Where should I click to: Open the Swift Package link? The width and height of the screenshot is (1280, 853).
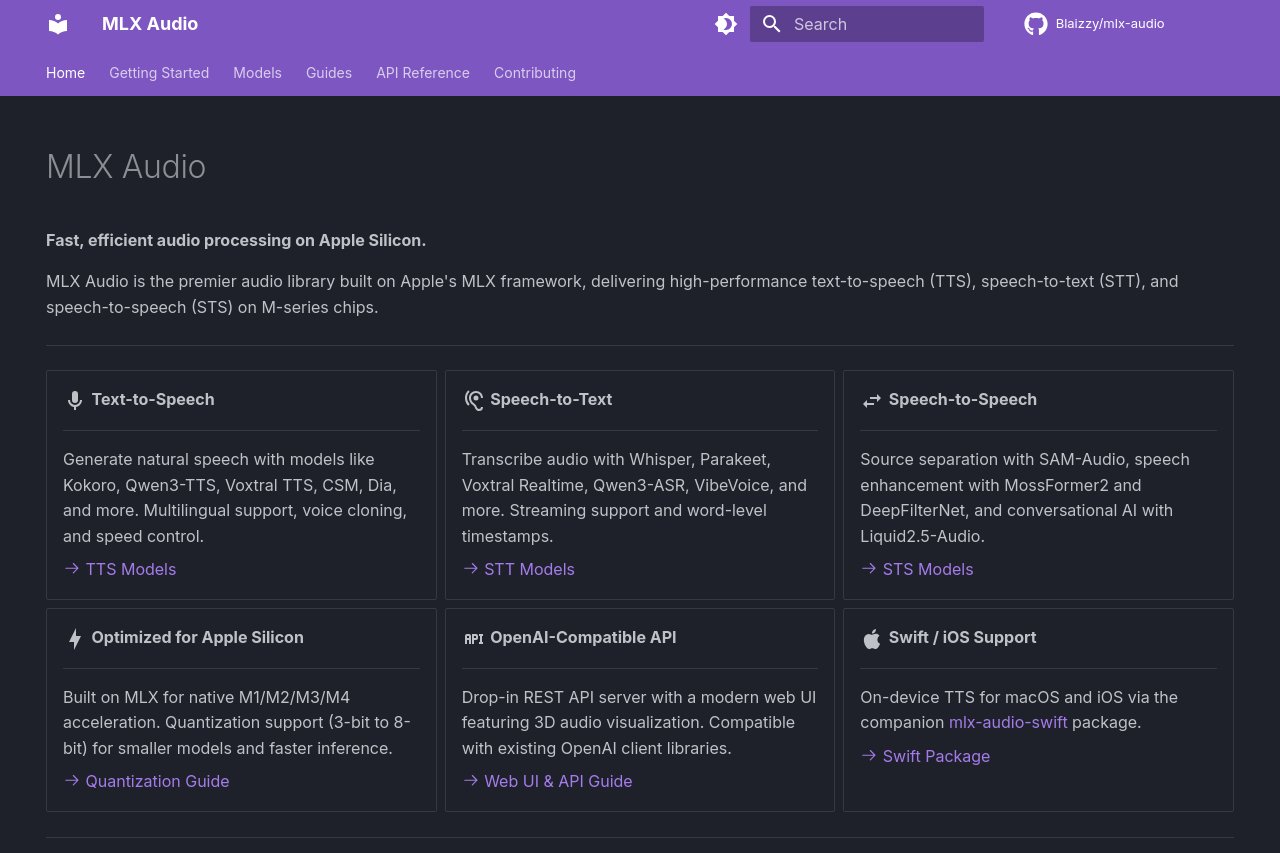coord(925,756)
